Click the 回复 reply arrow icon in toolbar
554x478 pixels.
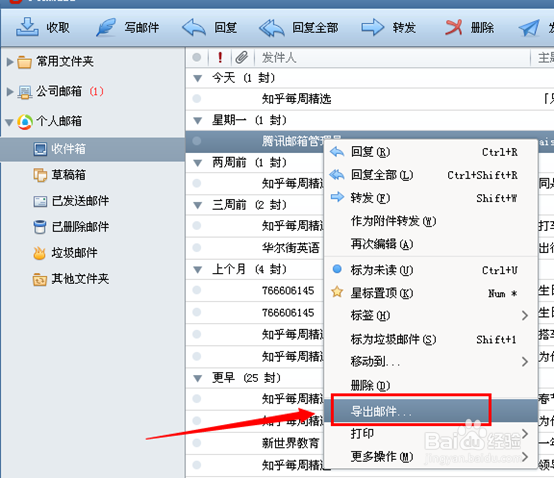tap(194, 28)
